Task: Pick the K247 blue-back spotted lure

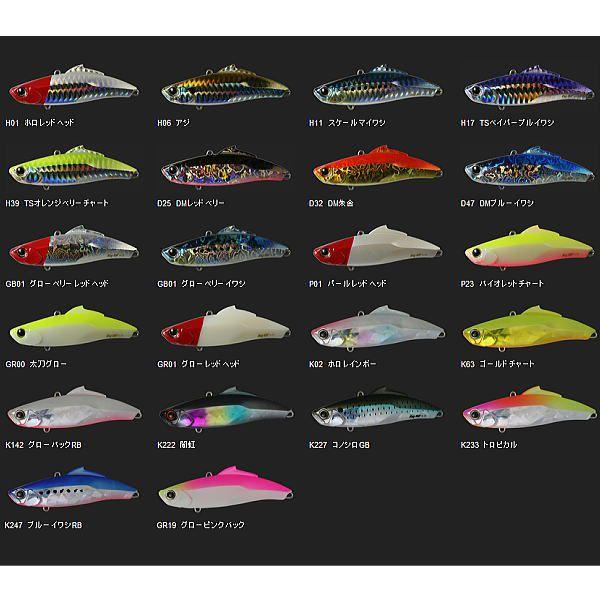Action: 73,489
